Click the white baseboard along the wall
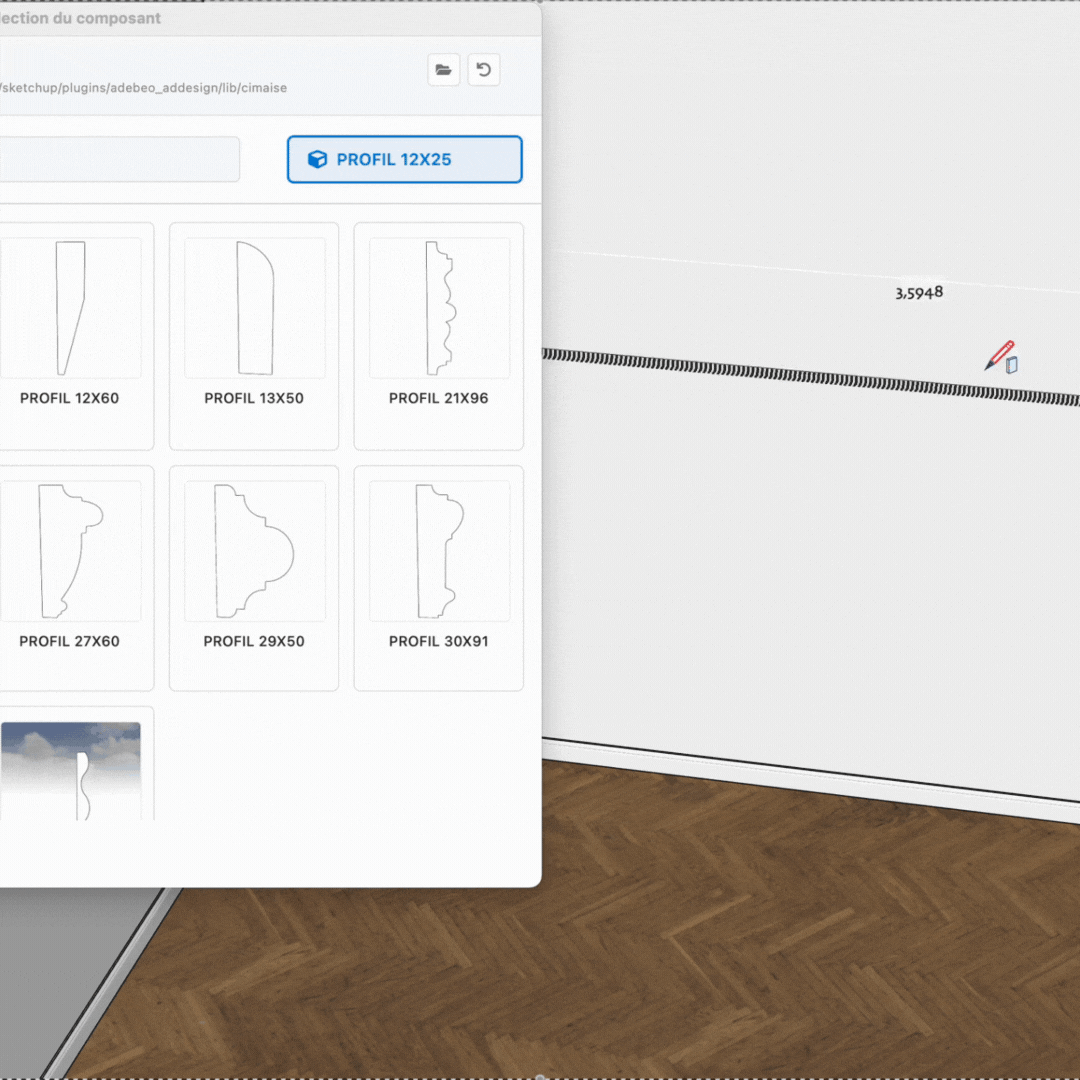 [x=800, y=773]
